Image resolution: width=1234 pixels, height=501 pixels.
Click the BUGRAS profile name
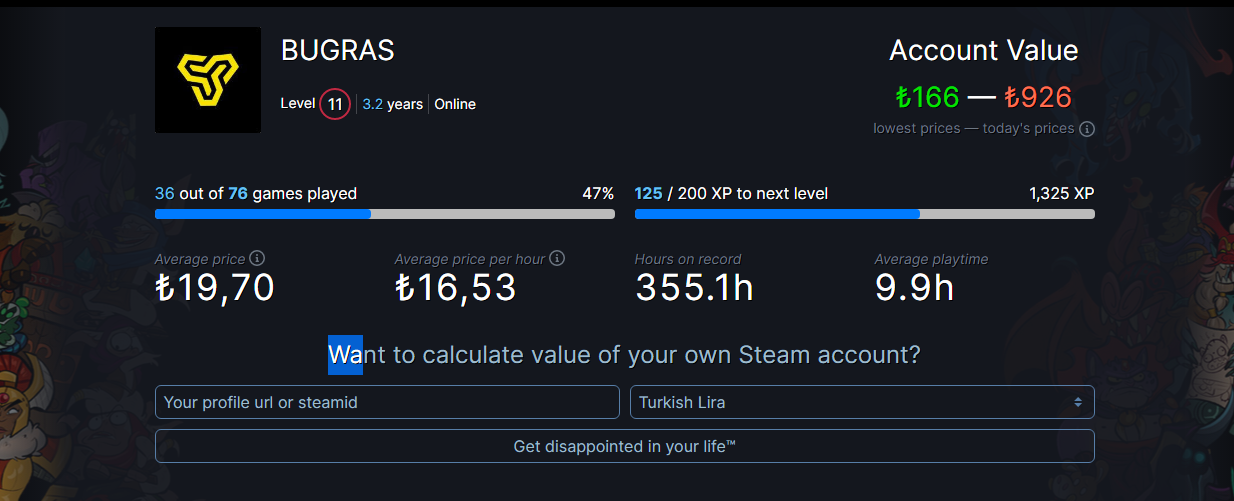pos(337,50)
